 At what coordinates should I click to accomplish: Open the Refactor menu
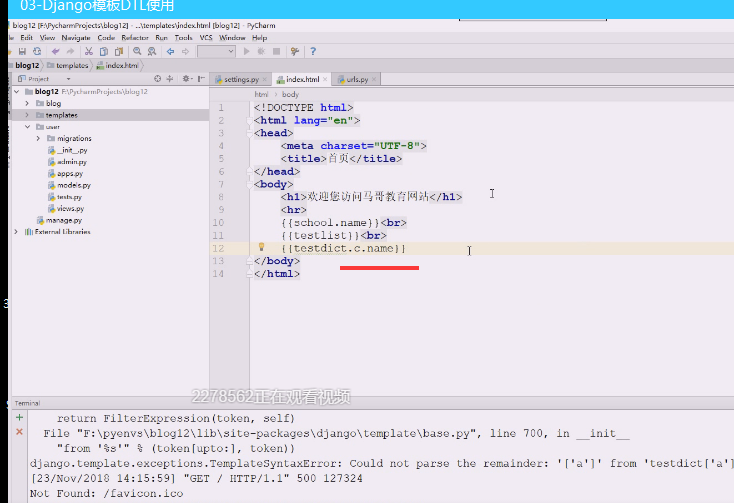click(x=135, y=38)
